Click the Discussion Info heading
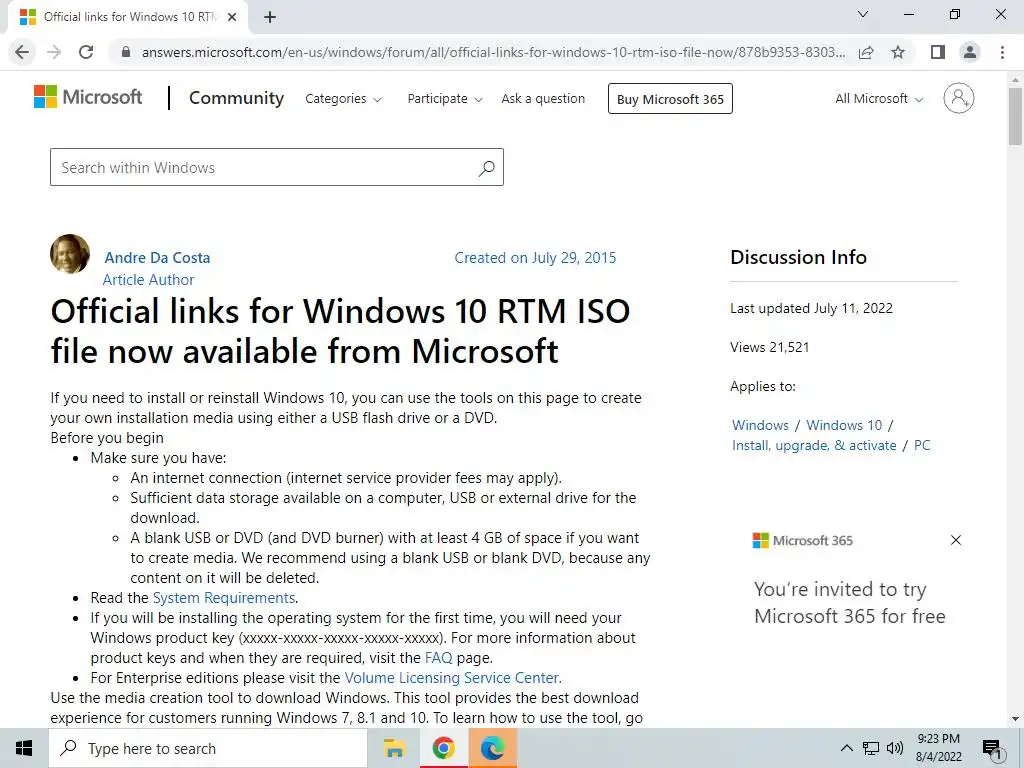 pos(798,257)
